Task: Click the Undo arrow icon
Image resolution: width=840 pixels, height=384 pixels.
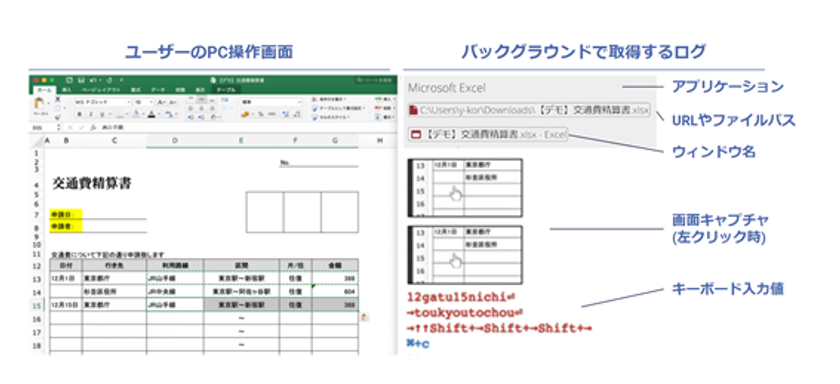Action: coord(92,80)
